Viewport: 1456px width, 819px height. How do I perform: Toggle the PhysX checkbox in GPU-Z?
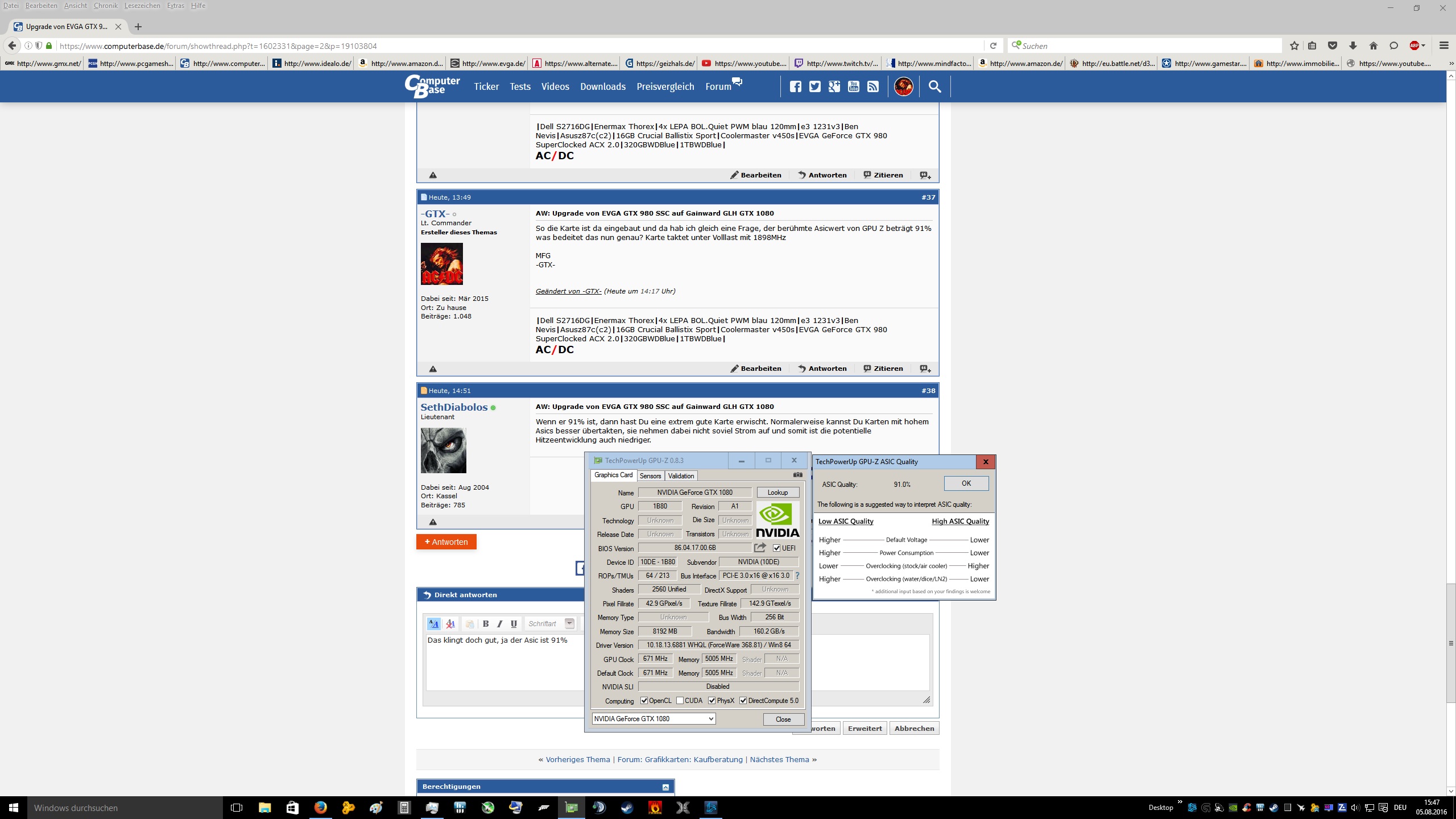[712, 701]
